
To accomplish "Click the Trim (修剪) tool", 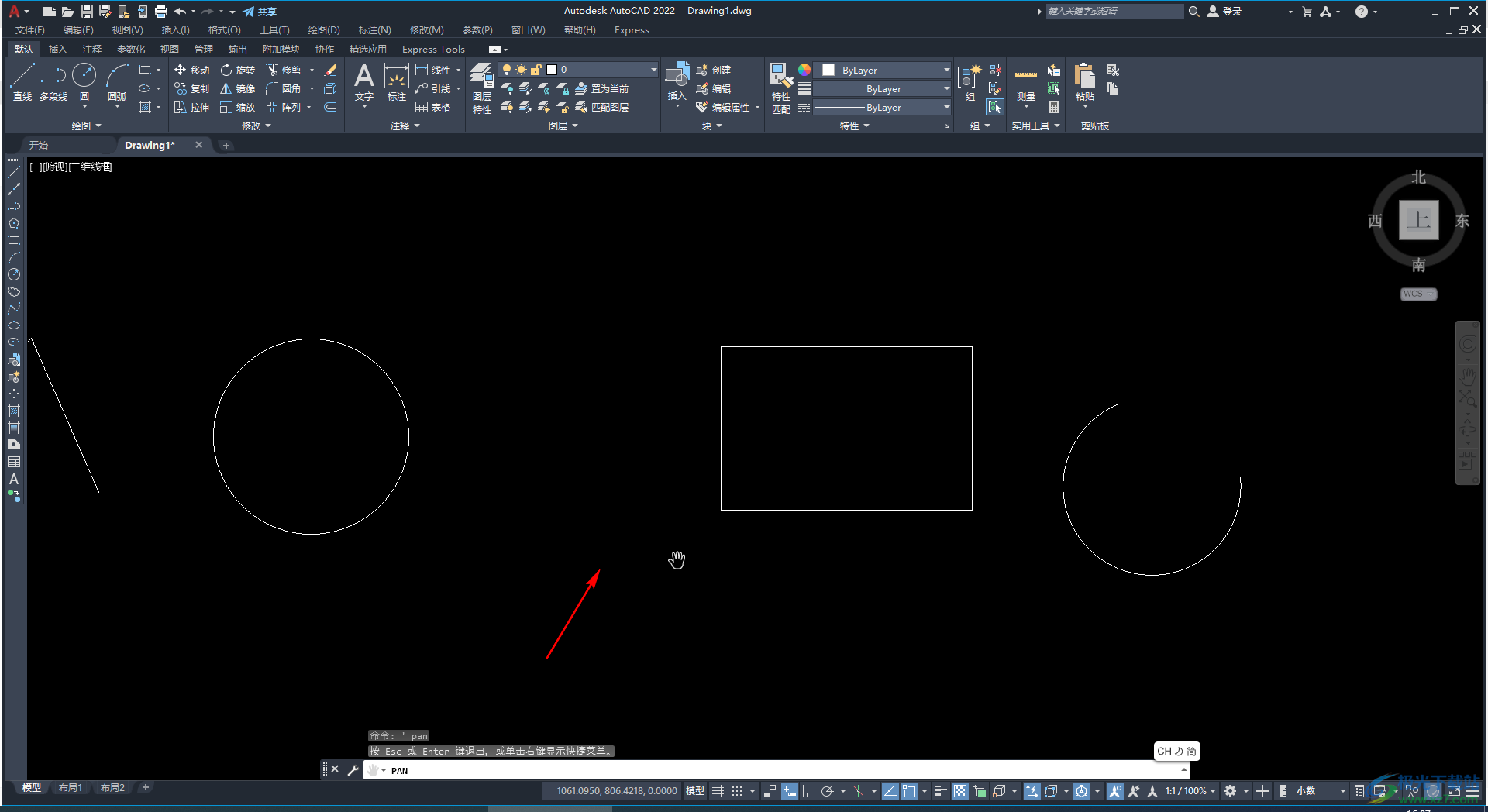I will 283,70.
